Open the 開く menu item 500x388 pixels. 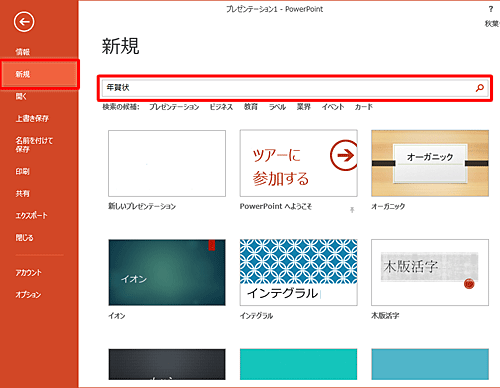click(21, 96)
